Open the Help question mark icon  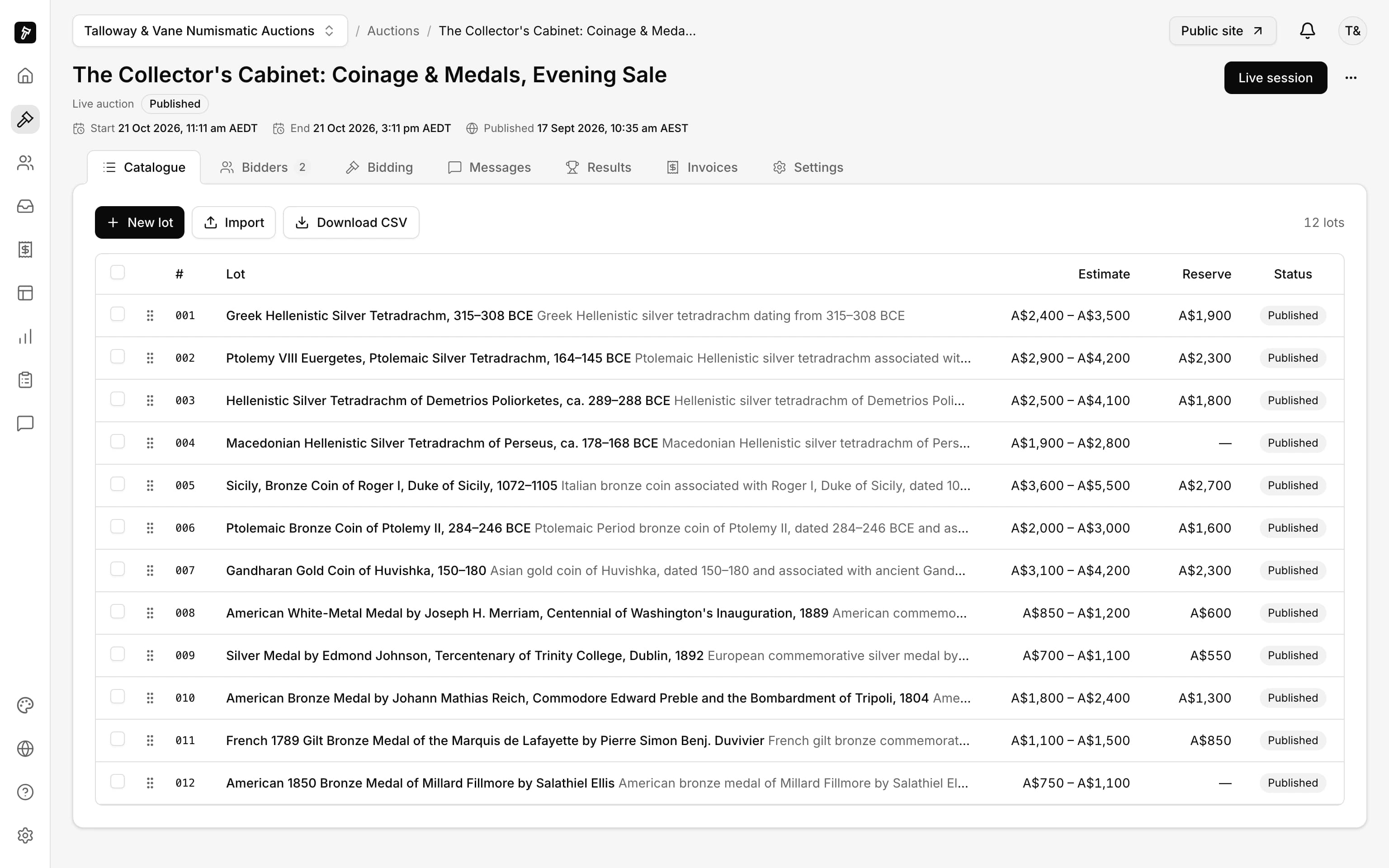pos(25,792)
